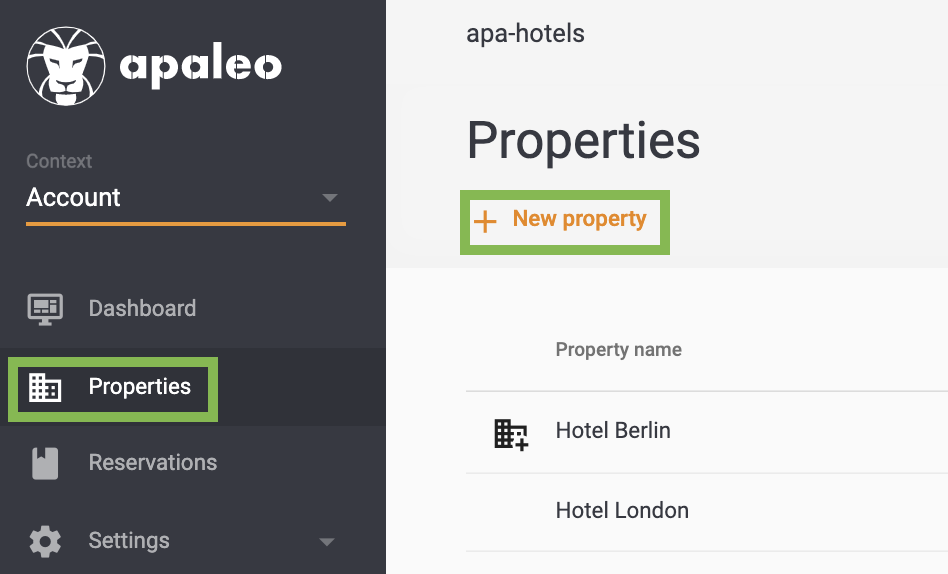This screenshot has width=948, height=574.
Task: Click the apa-hotels account breadcrumb
Action: 525,34
